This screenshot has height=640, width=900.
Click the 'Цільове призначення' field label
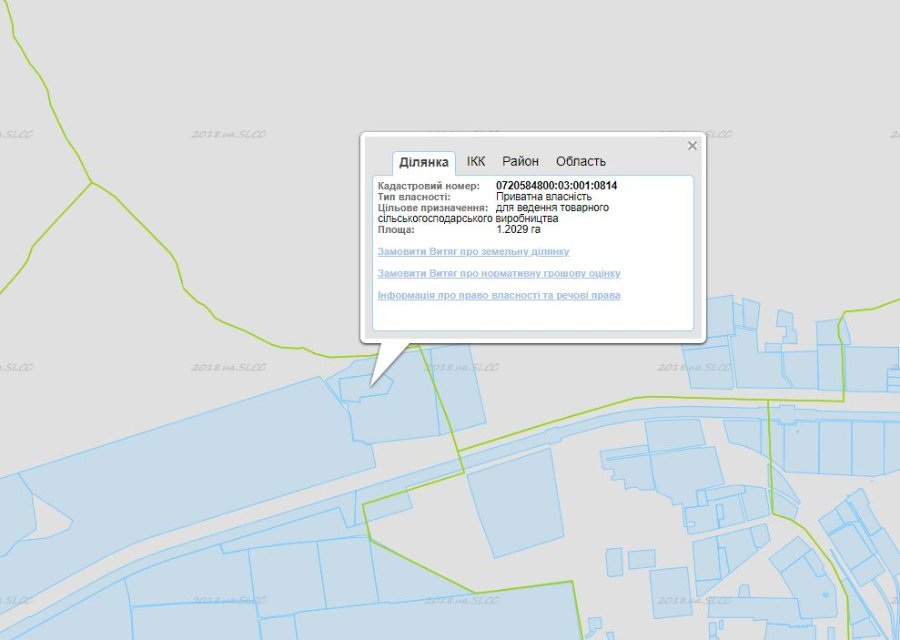[432, 208]
